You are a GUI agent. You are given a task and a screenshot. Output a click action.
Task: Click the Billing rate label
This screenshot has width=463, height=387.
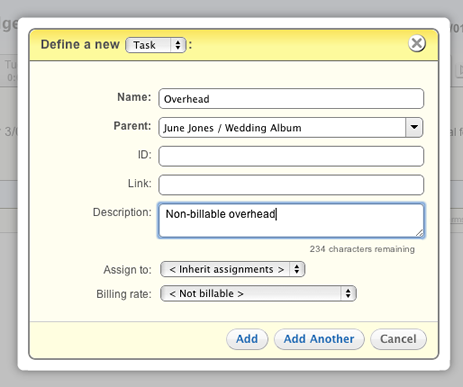[124, 294]
